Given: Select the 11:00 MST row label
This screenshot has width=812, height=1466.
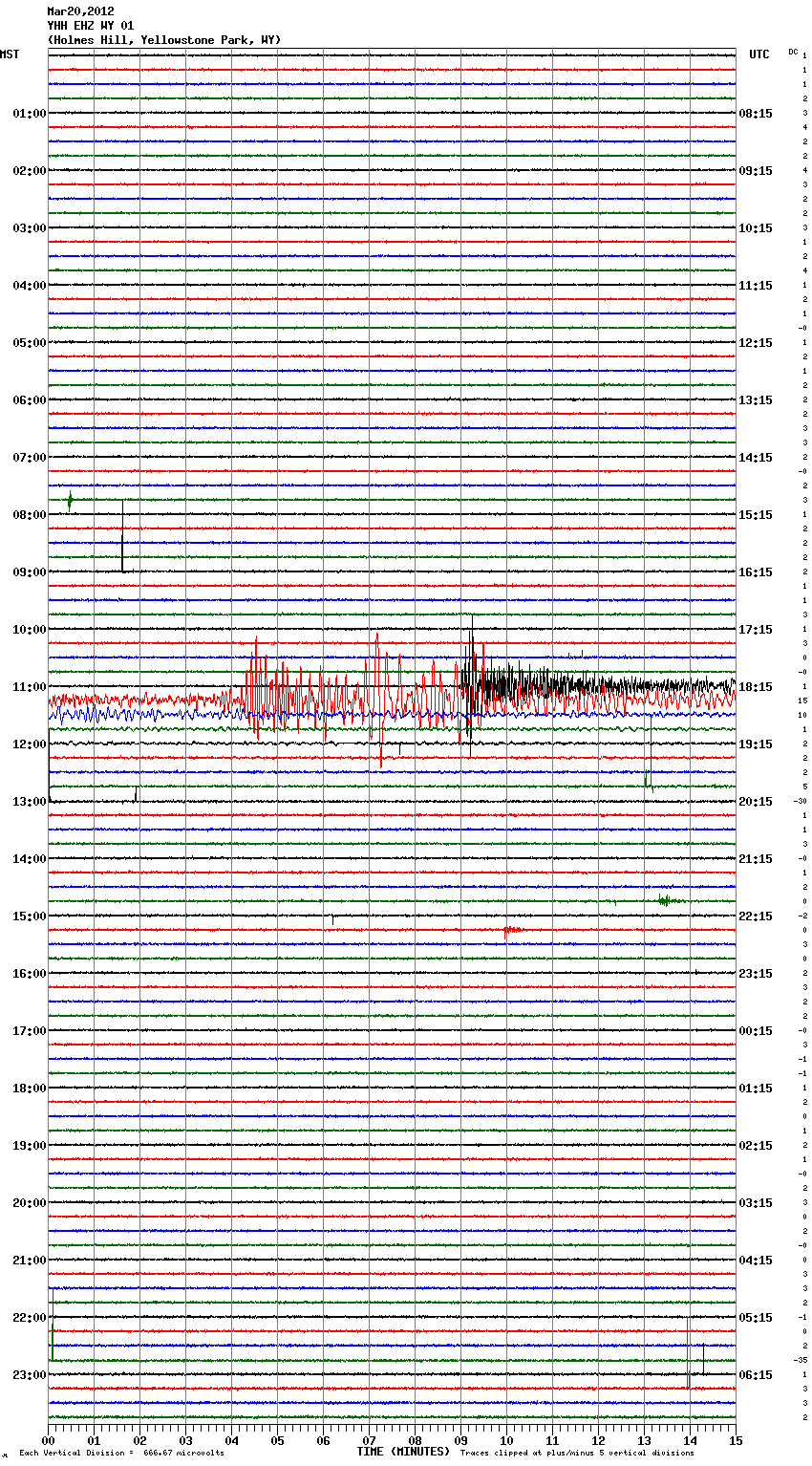Looking at the screenshot, I should click(30, 687).
